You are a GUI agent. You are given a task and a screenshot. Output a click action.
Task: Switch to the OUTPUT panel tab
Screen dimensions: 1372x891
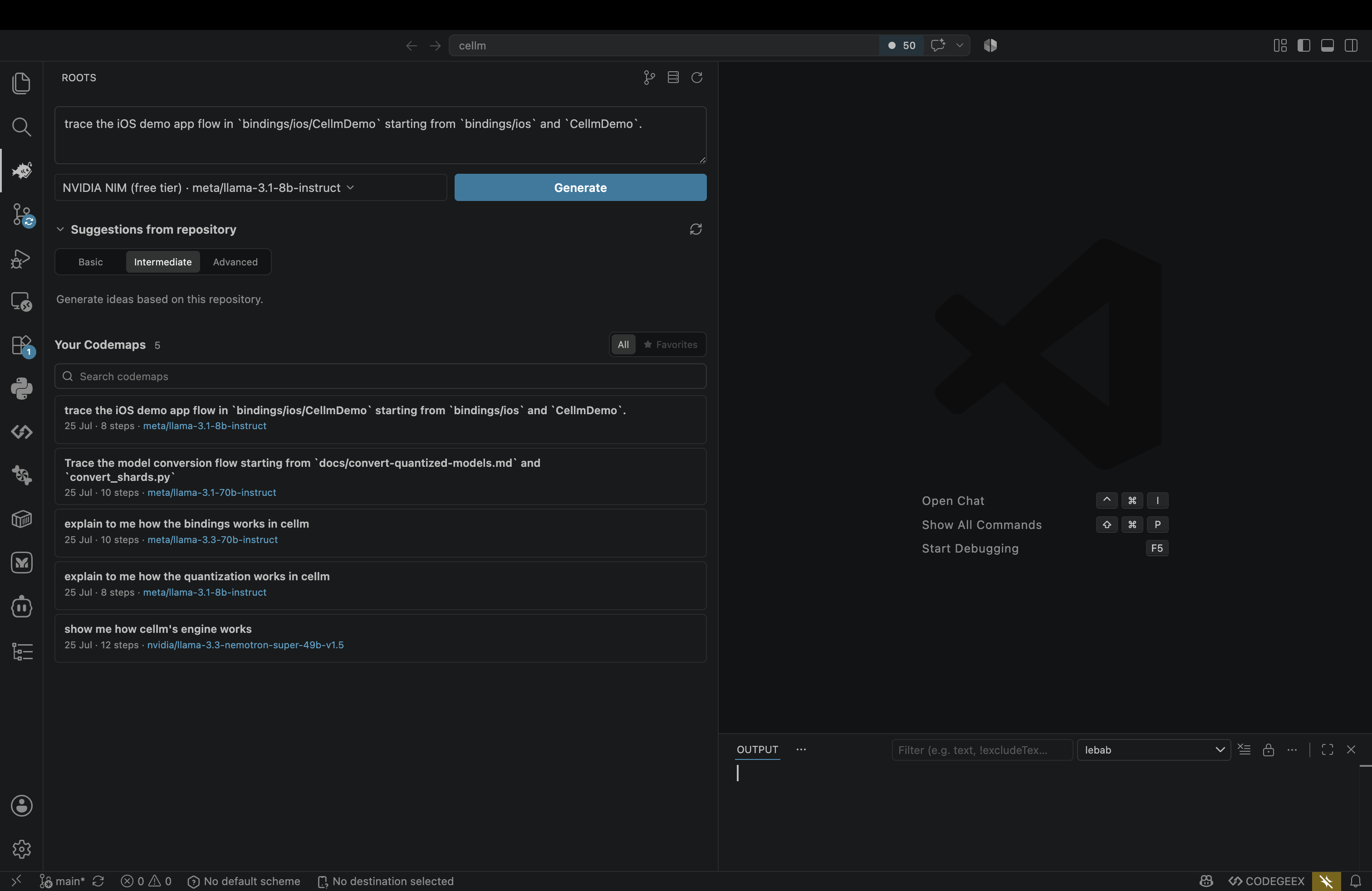[758, 749]
